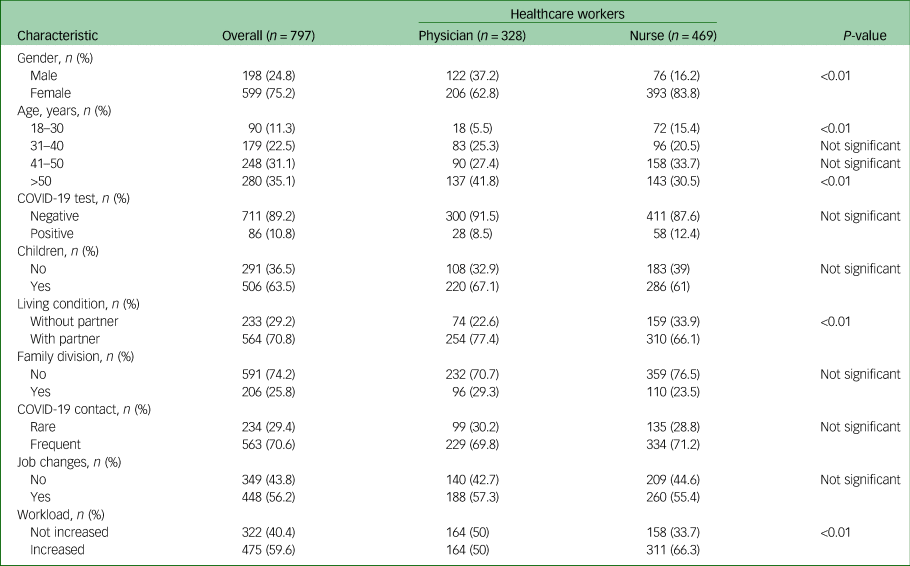Click the Female row label

pos(50,93)
